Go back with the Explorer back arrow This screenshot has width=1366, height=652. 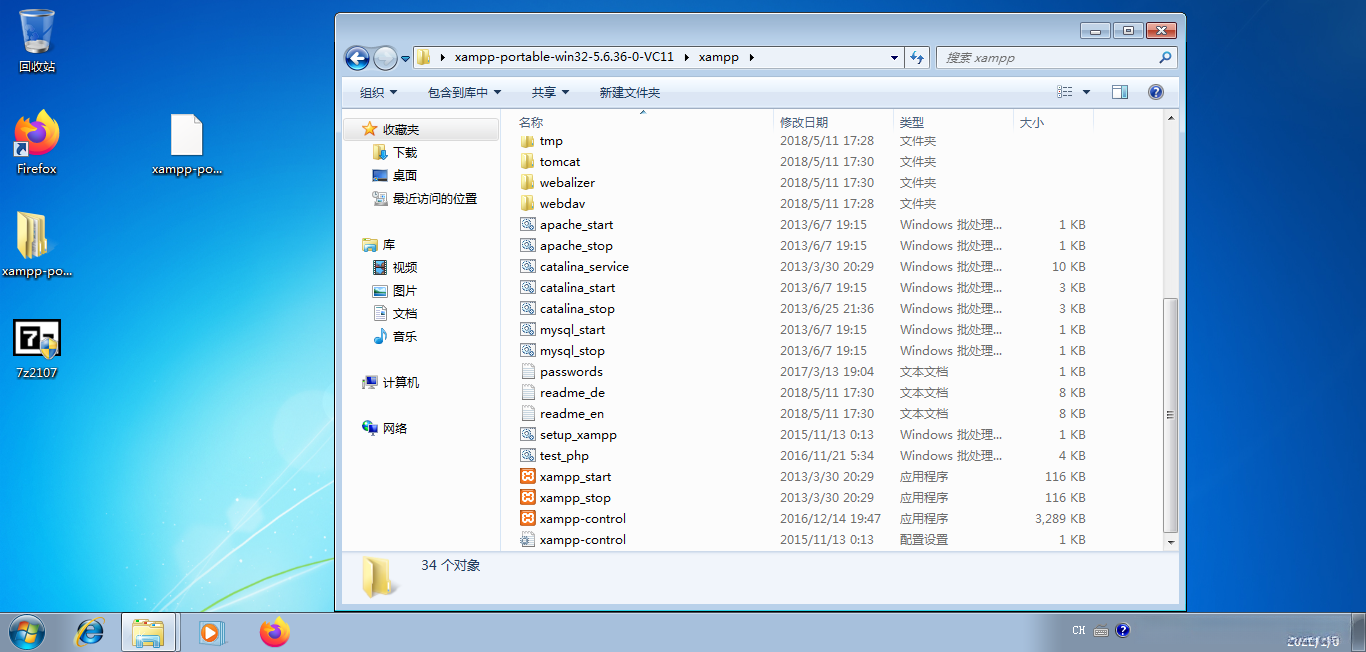tap(357, 58)
